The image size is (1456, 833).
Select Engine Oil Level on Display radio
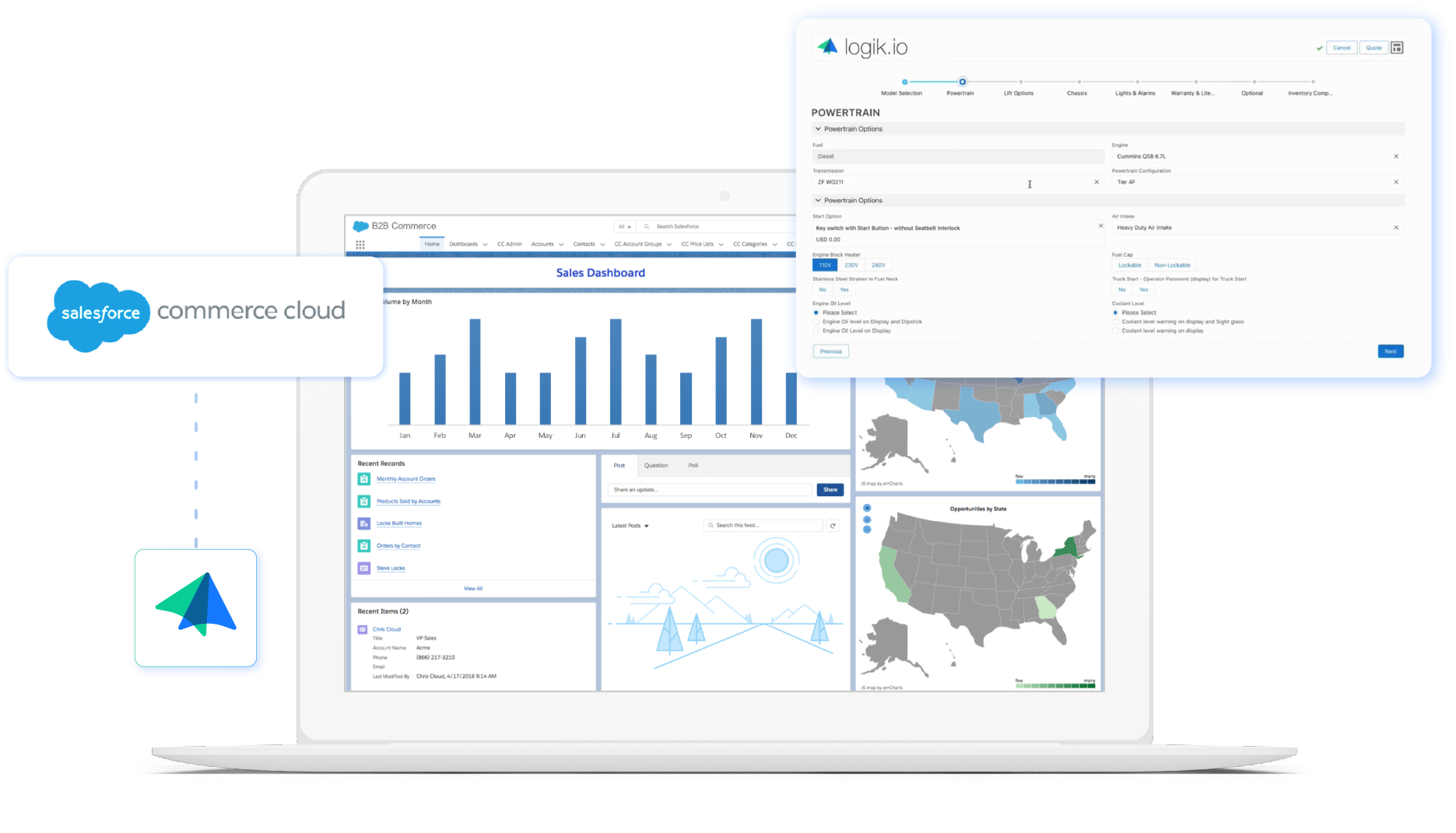point(816,331)
